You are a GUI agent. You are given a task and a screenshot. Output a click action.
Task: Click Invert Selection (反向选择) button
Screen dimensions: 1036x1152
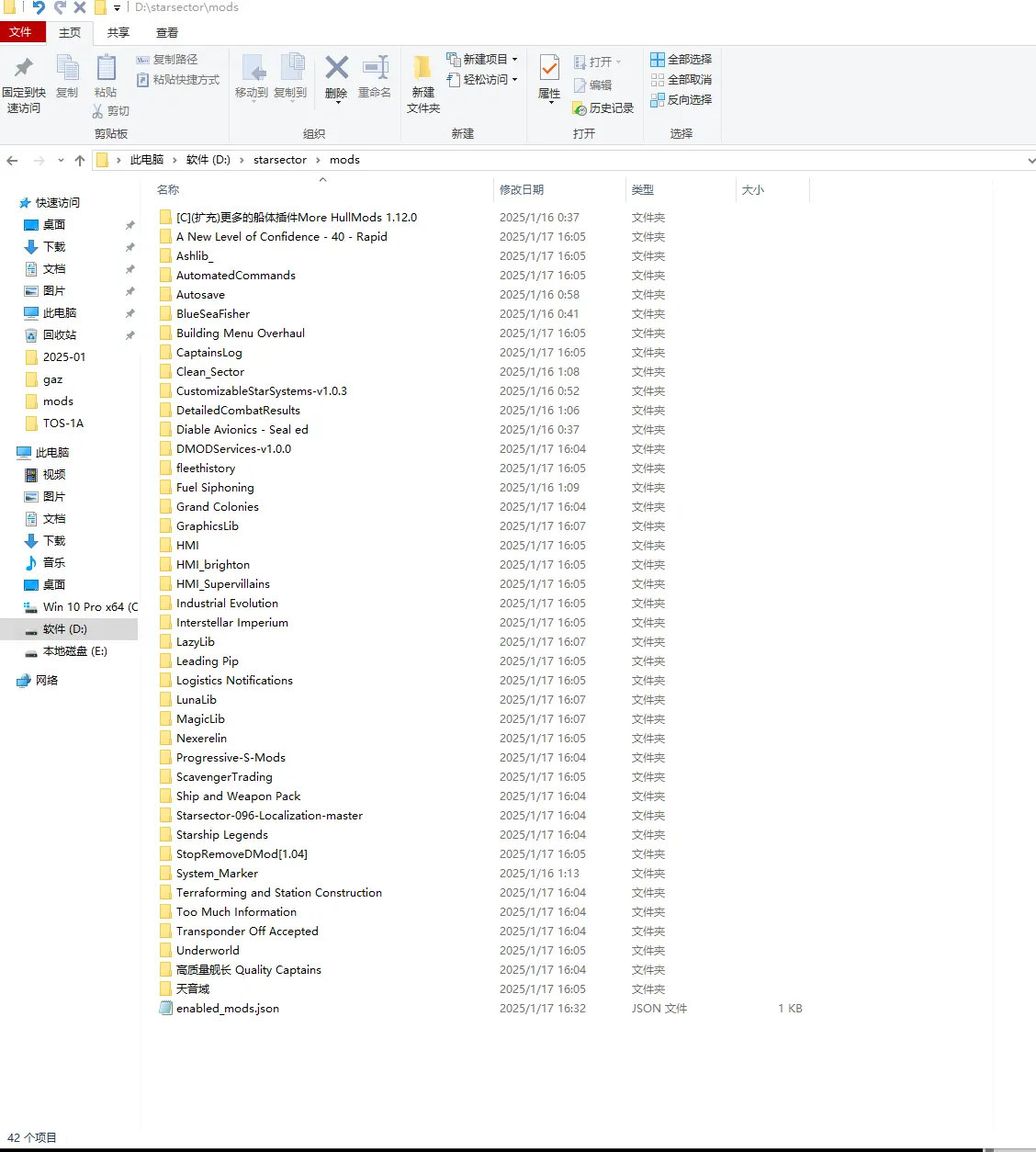tap(681, 99)
